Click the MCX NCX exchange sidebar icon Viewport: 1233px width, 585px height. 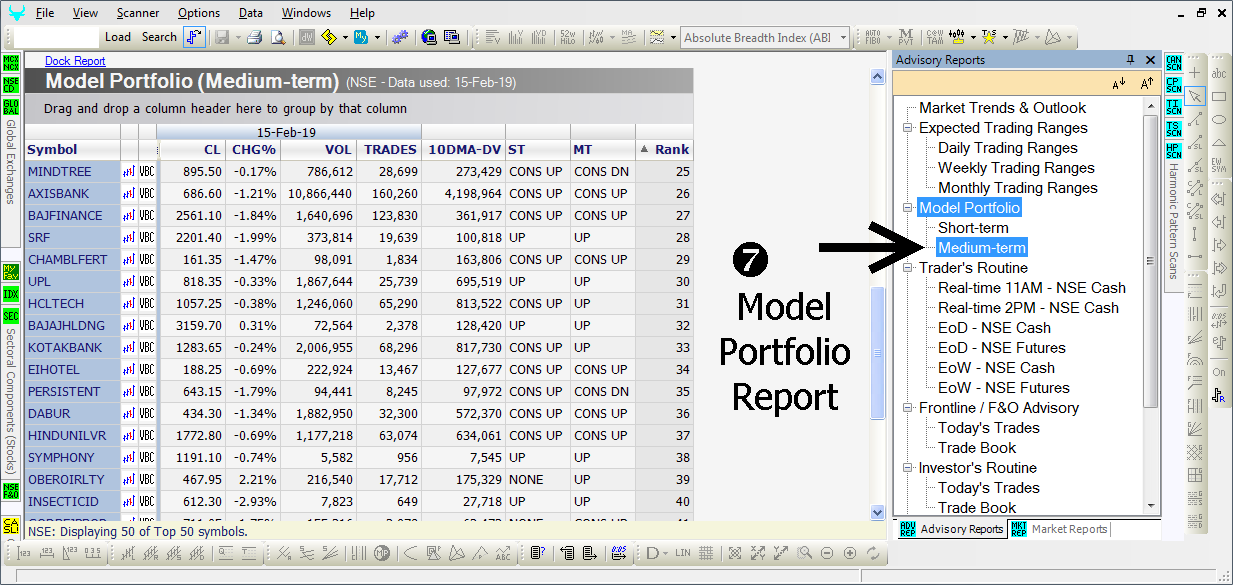pos(11,64)
